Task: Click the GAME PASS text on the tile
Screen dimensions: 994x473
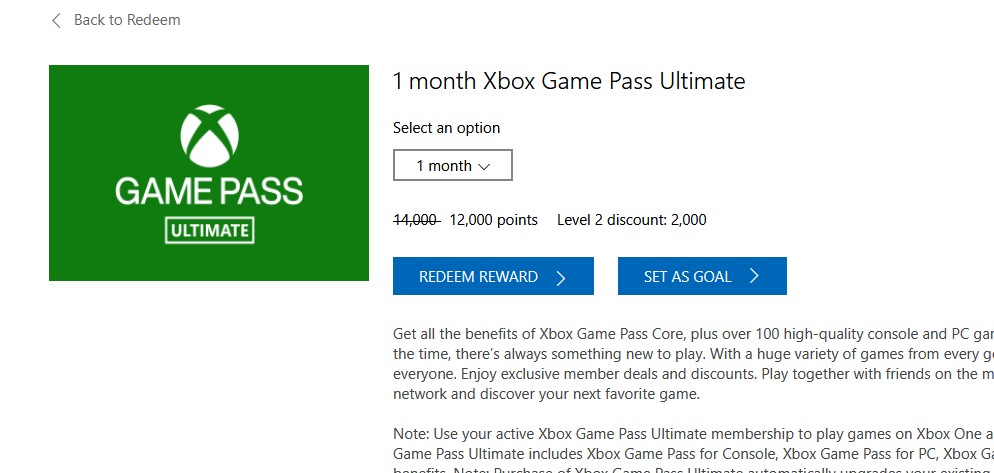Action: coord(209,189)
